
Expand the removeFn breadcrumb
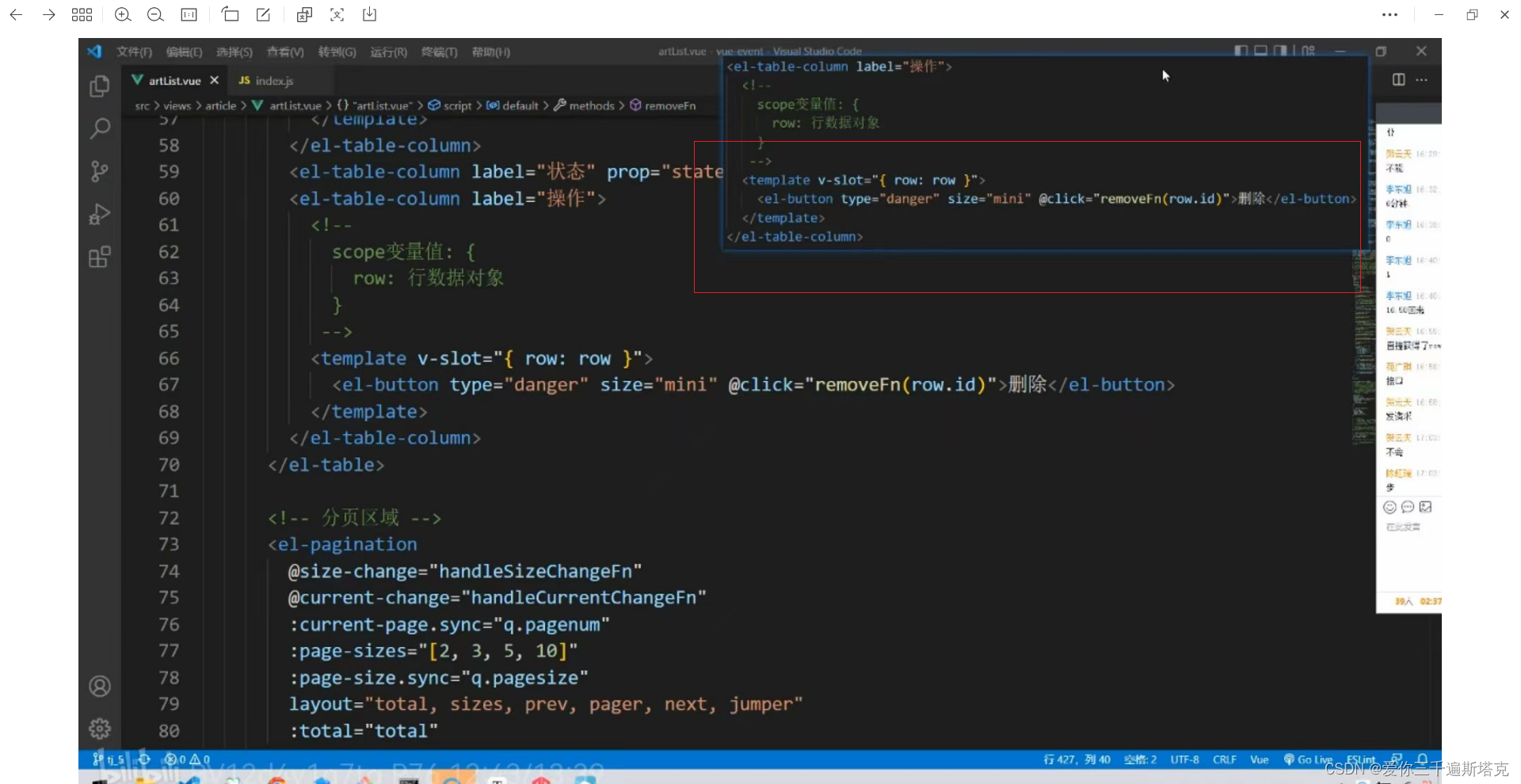pyautogui.click(x=663, y=105)
